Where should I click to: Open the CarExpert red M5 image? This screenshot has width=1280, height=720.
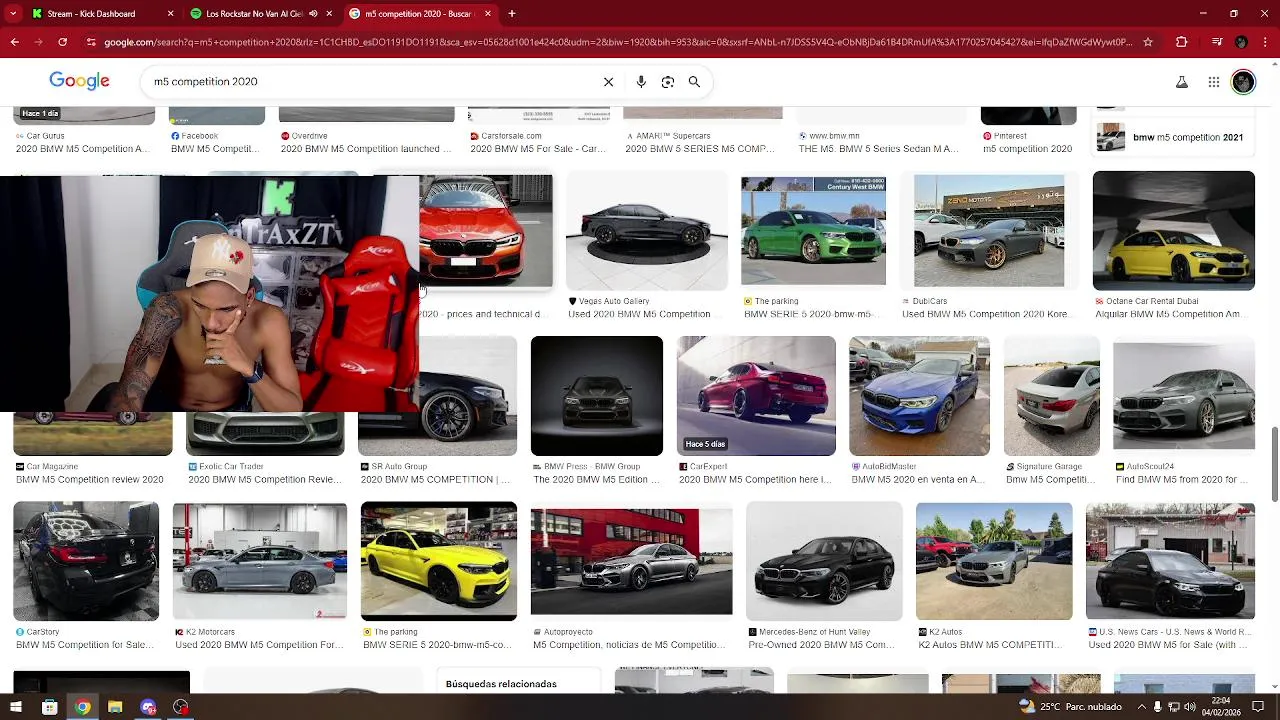pos(756,396)
